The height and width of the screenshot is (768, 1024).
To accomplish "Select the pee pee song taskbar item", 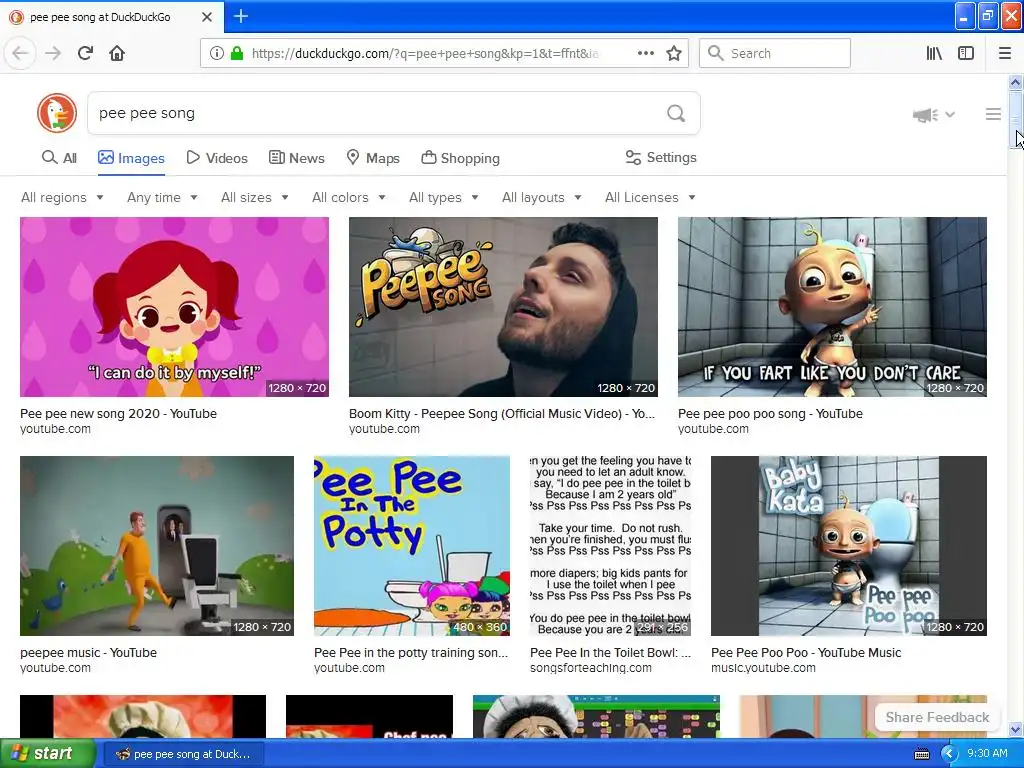I will point(184,754).
